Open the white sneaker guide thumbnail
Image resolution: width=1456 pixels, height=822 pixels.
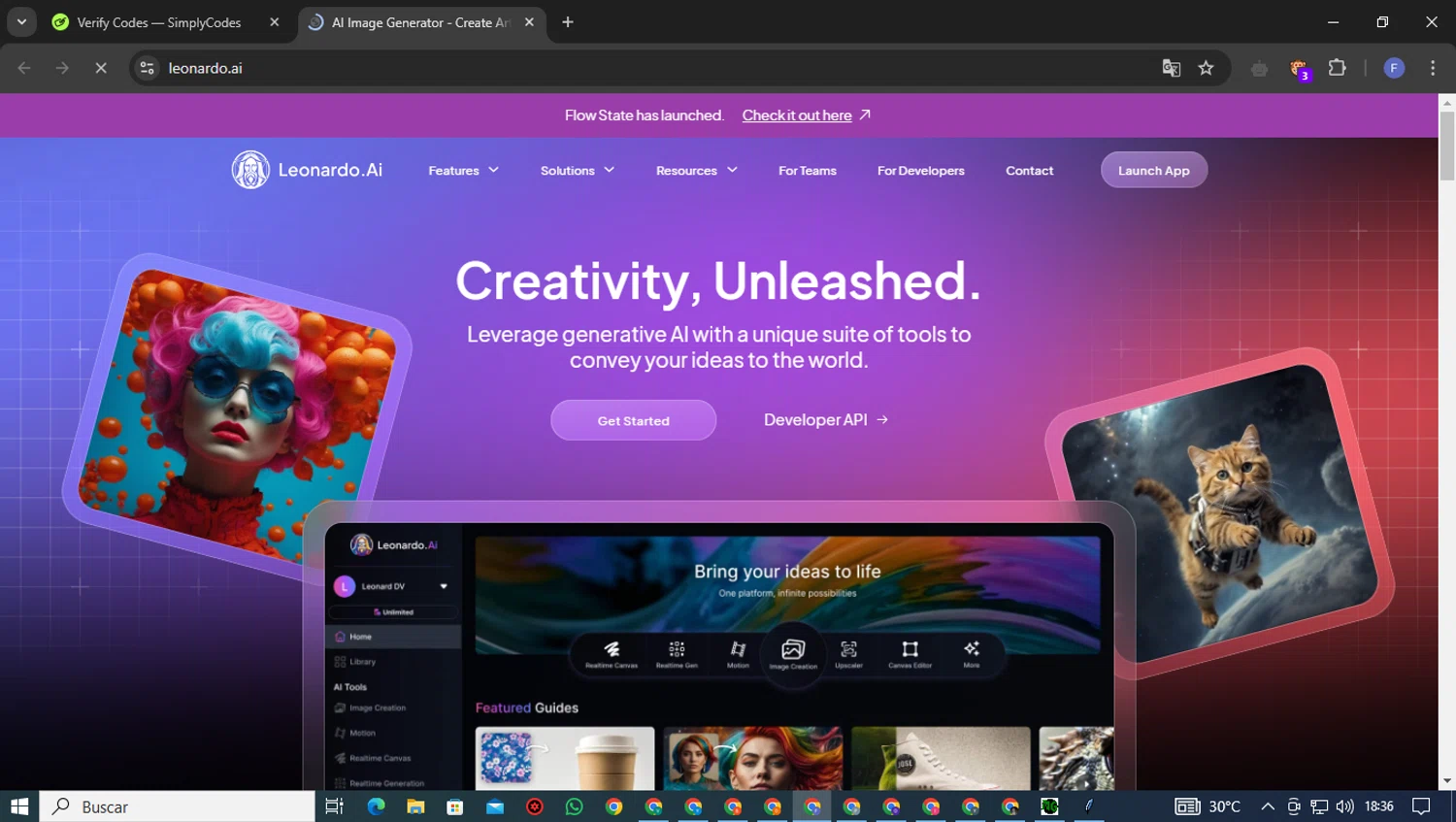point(941,758)
